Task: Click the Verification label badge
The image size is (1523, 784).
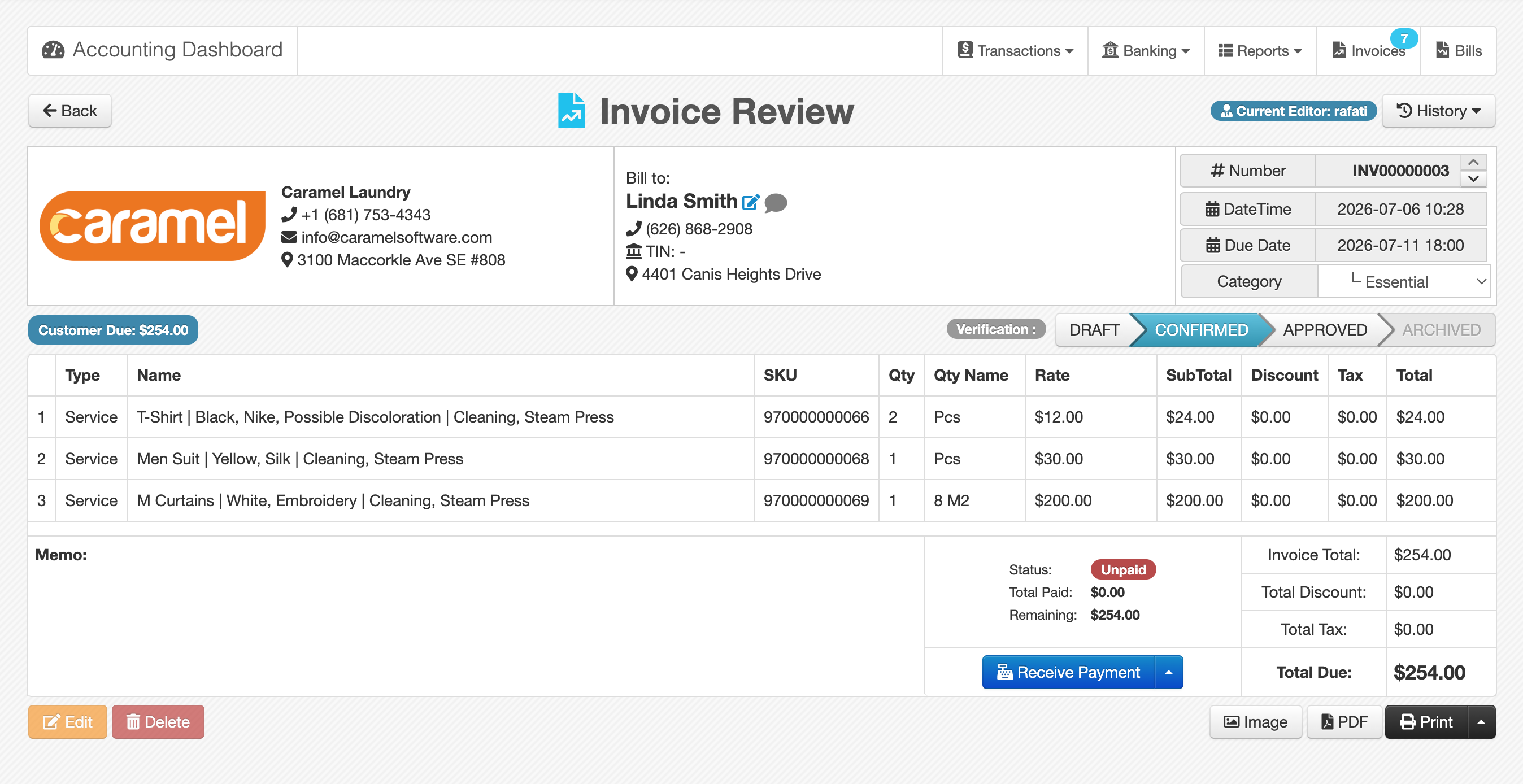Action: pyautogui.click(x=996, y=329)
